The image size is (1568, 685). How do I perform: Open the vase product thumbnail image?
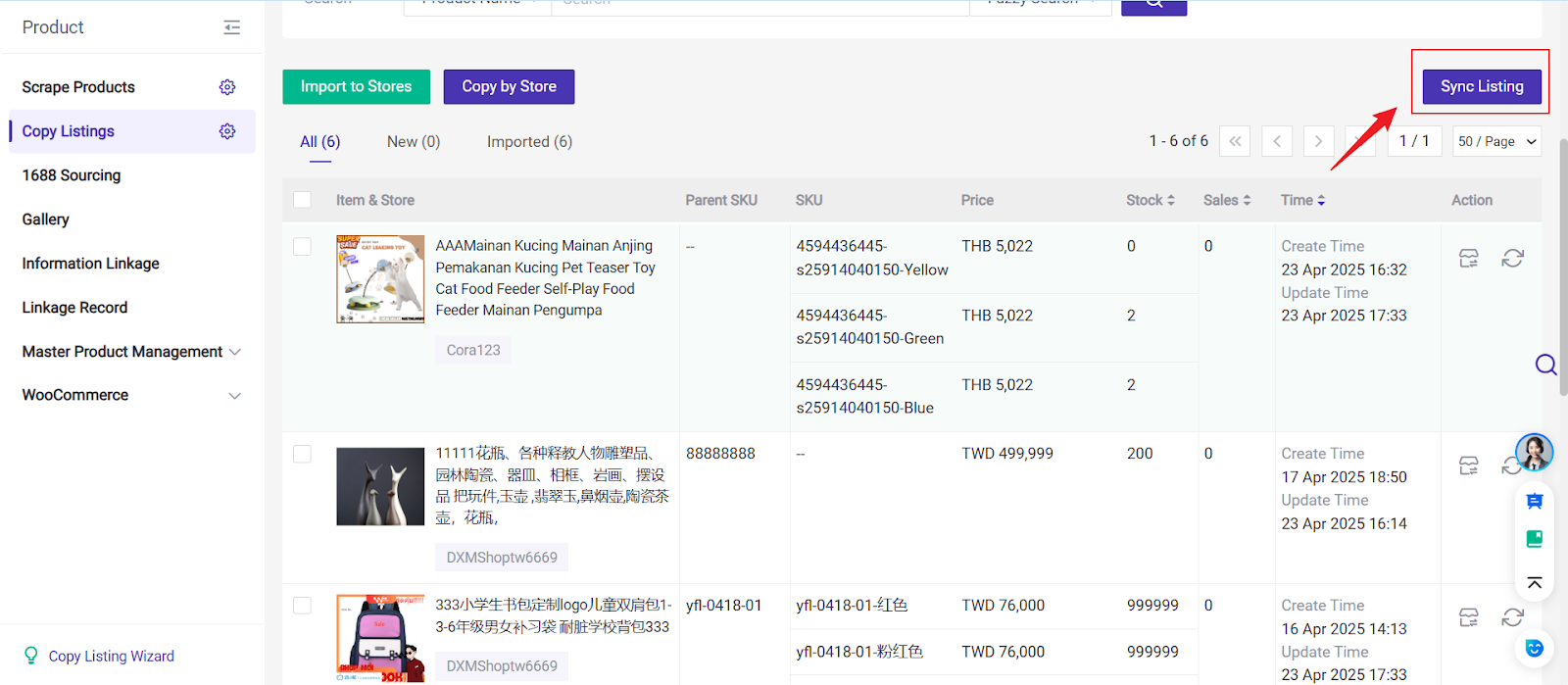(x=380, y=487)
